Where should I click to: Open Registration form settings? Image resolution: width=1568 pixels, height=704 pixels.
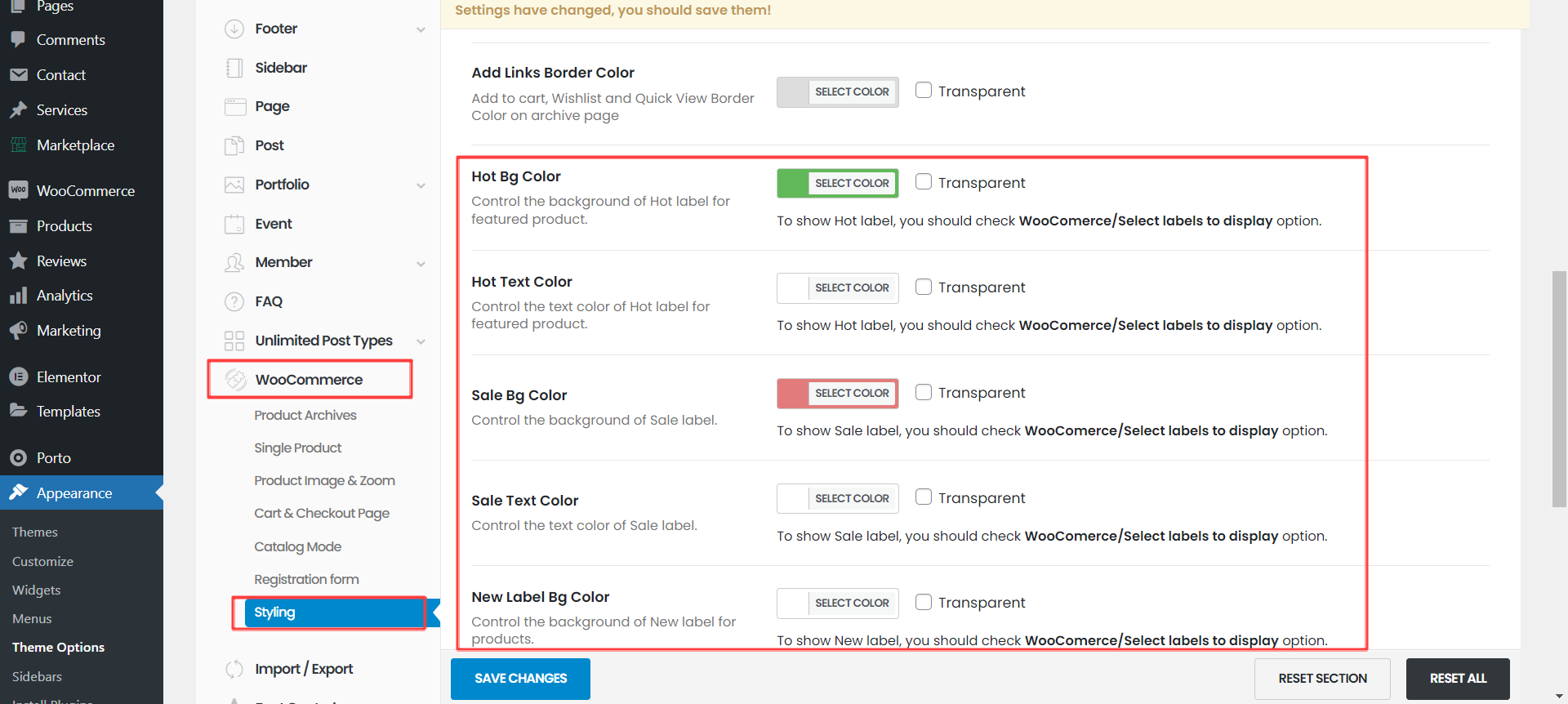click(x=306, y=579)
